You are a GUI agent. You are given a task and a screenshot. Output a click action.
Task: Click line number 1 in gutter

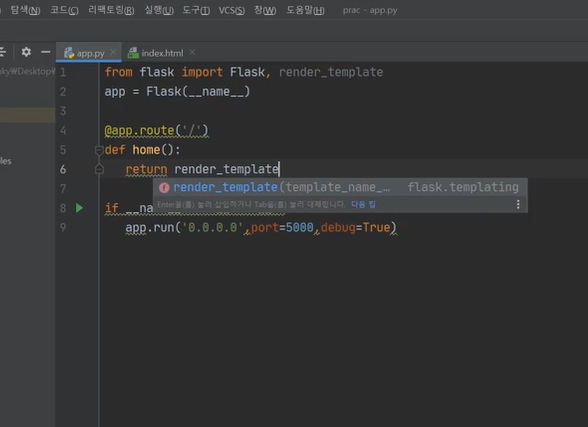click(x=63, y=72)
